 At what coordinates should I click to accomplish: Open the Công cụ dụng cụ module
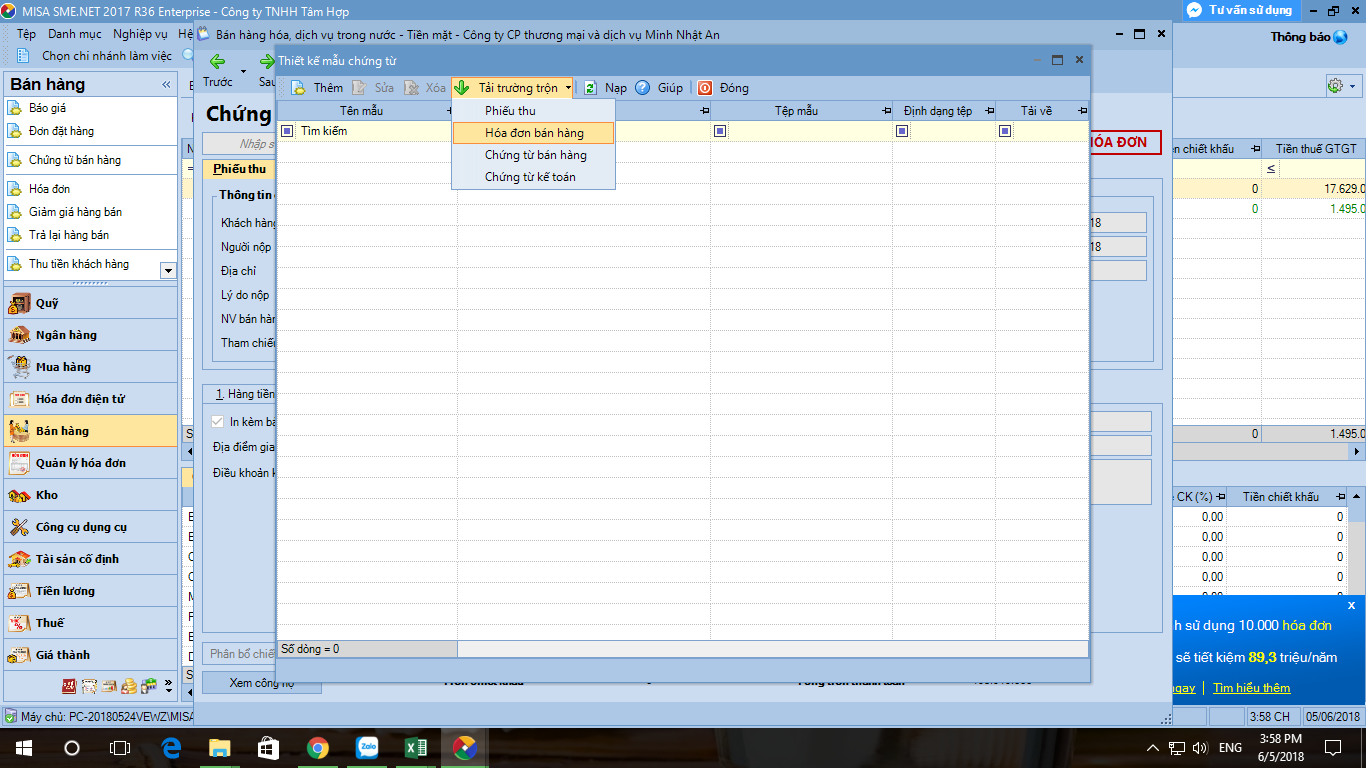point(90,527)
